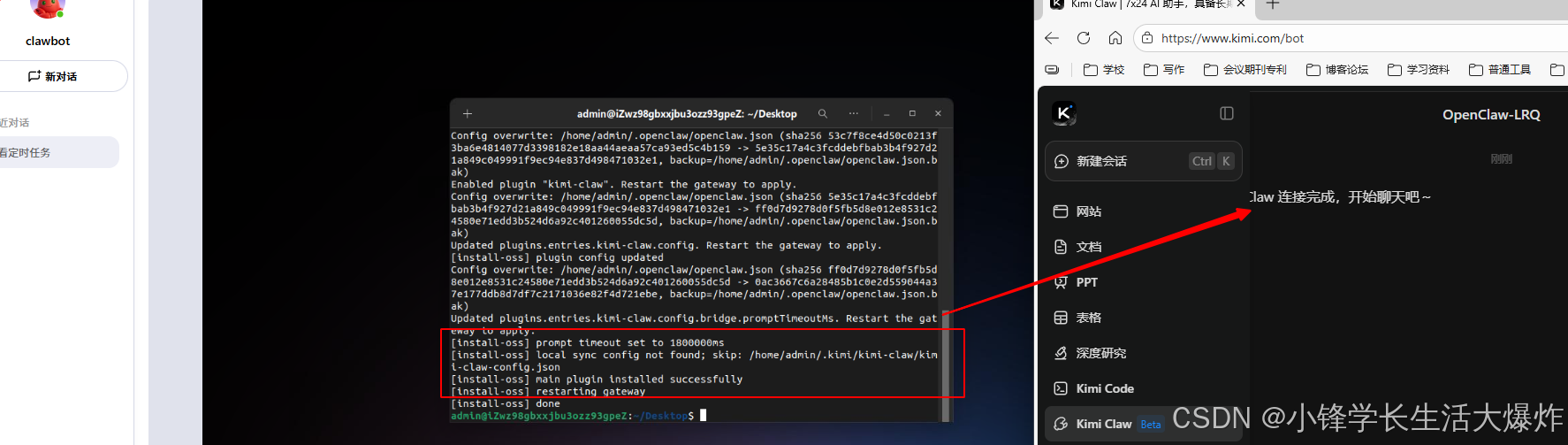Close the Kimi Claw browser tab
The width and height of the screenshot is (1568, 445).
[x=1241, y=4]
